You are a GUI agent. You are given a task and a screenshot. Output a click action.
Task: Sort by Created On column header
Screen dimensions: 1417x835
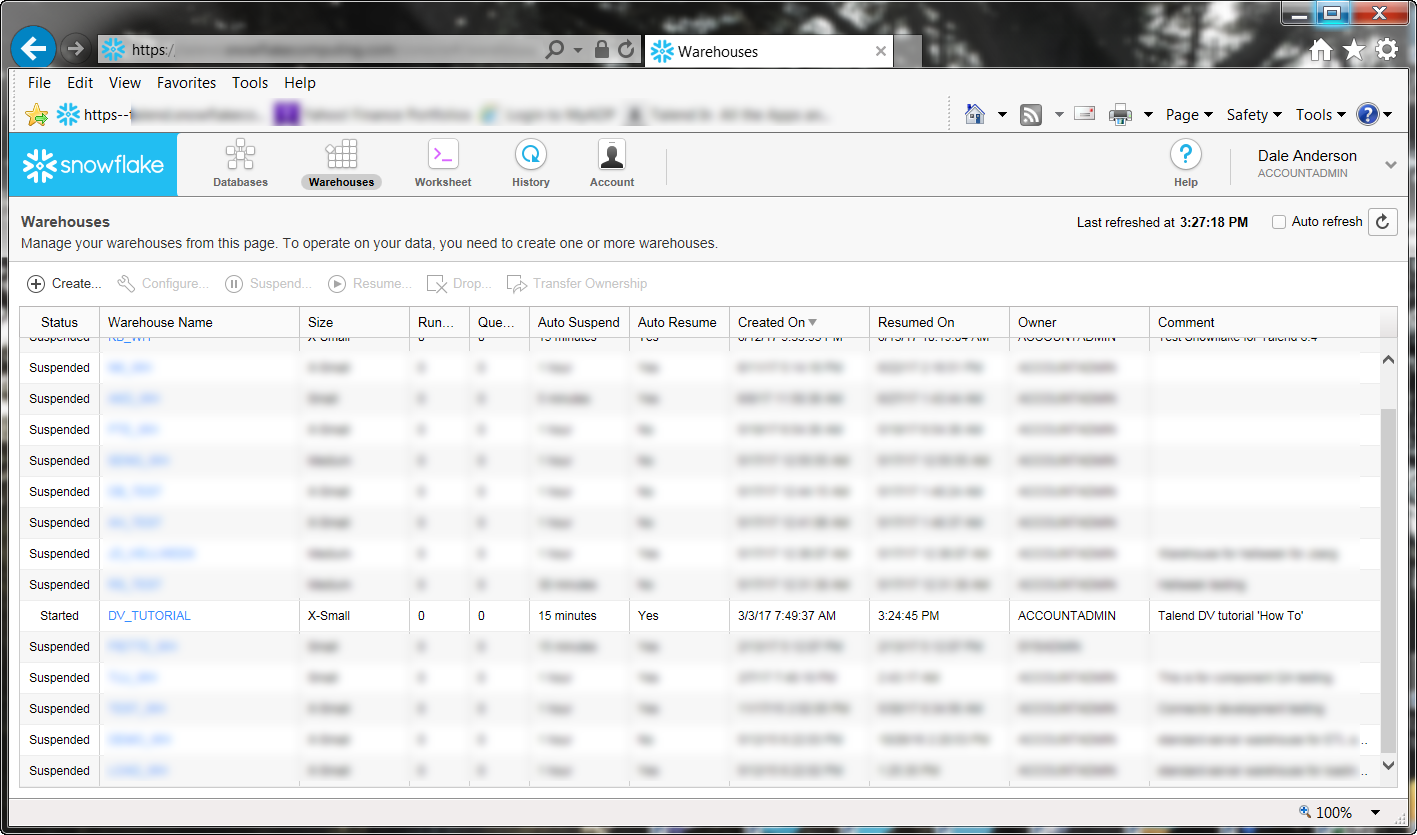point(771,322)
